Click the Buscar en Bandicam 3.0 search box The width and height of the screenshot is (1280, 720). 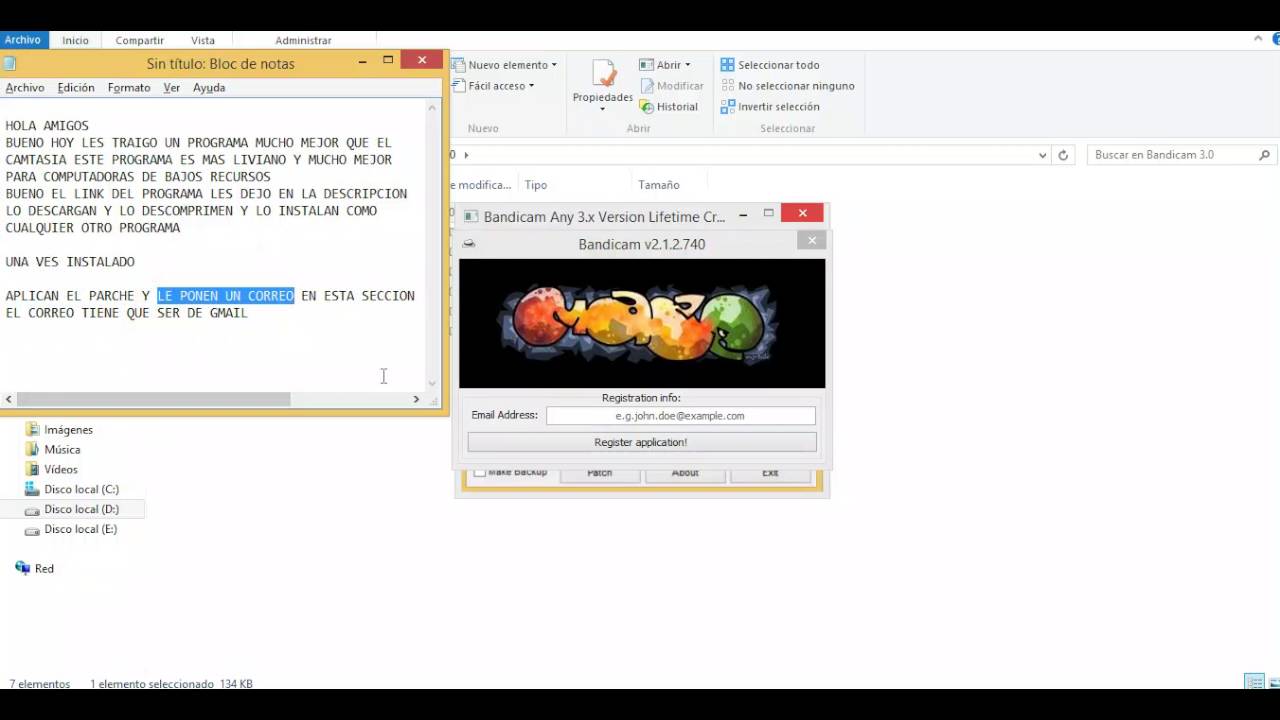[1180, 155]
